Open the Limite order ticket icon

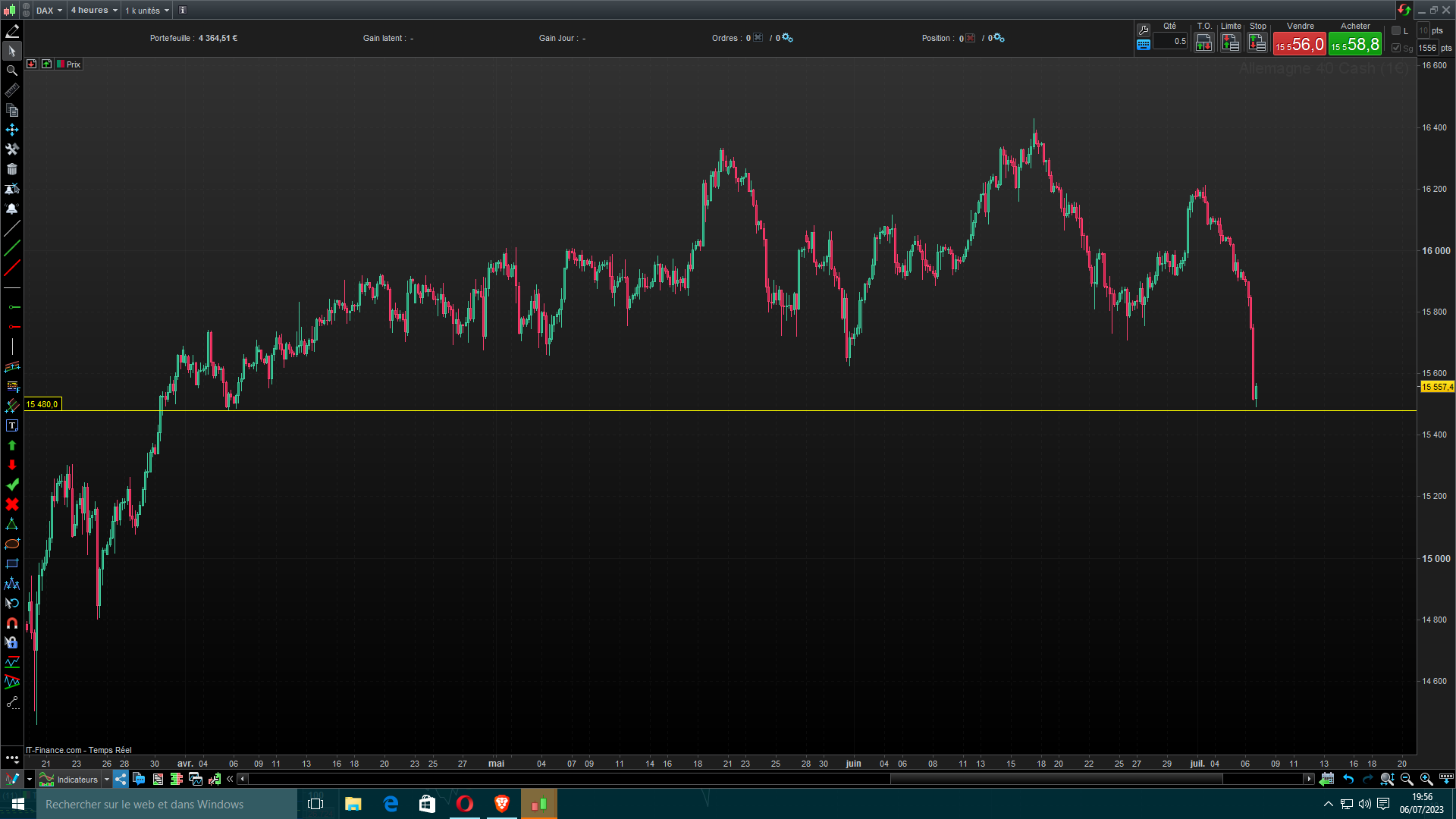[x=1230, y=43]
